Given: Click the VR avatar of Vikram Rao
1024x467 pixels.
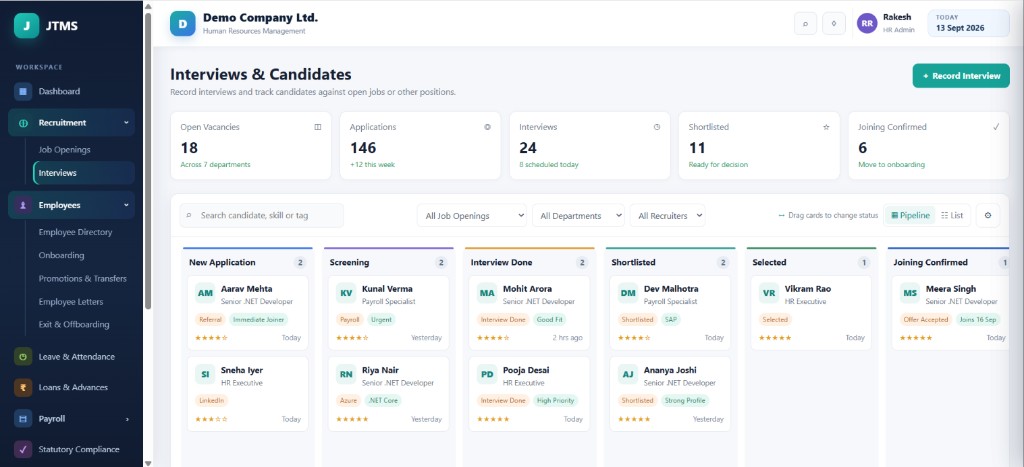Looking at the screenshot, I should (x=769, y=293).
